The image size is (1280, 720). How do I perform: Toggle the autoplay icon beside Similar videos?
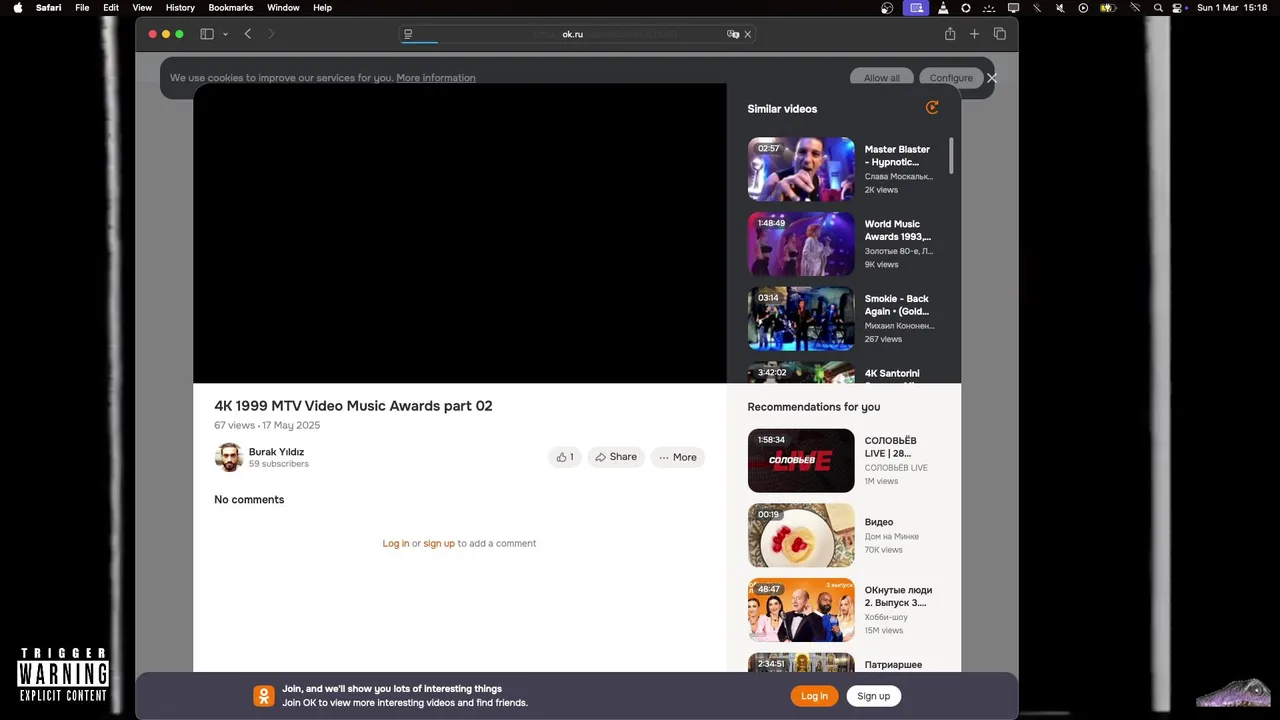[932, 108]
